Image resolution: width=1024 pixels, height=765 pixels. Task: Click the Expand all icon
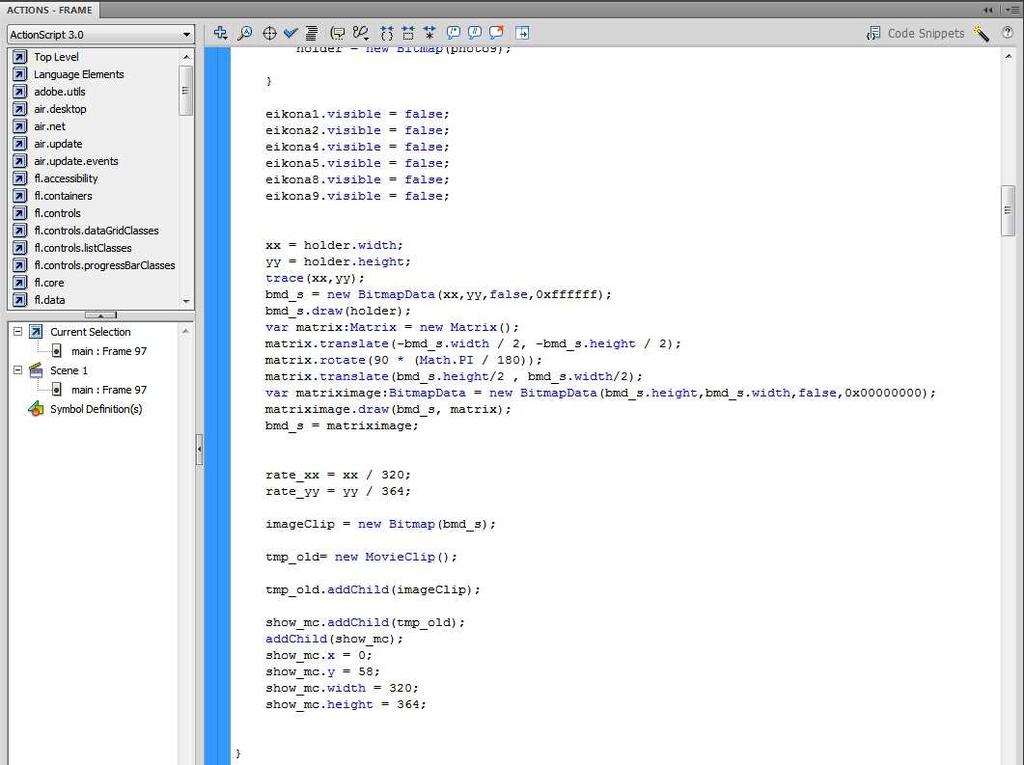coord(429,33)
